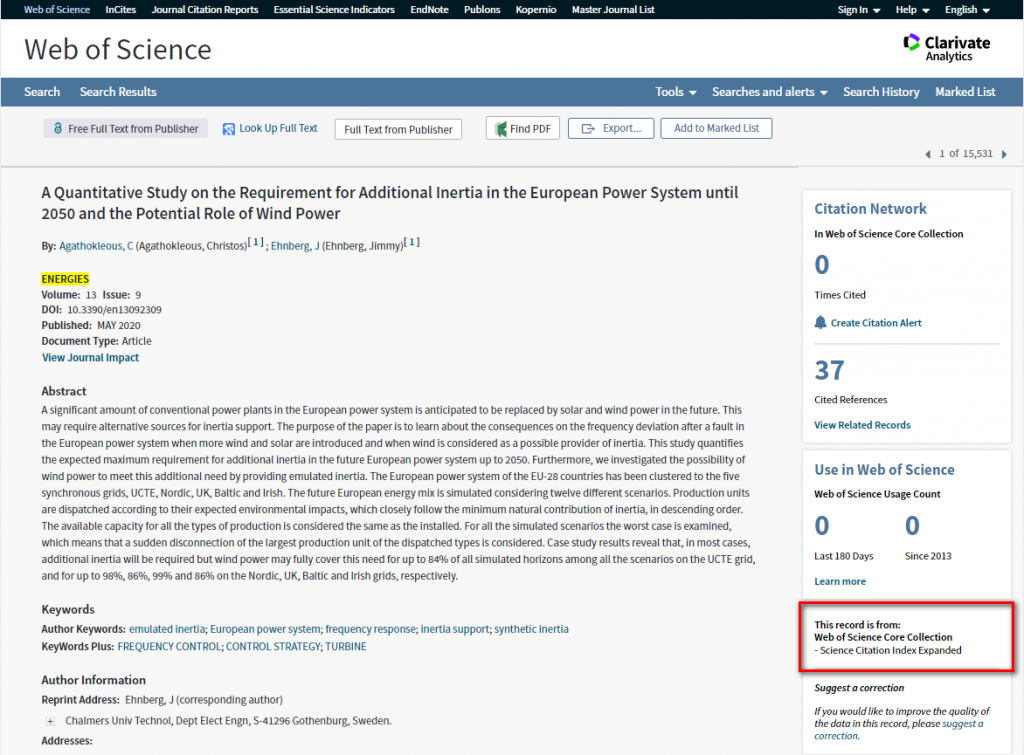Open View Related Records link
The image size is (1024, 755).
(x=862, y=425)
